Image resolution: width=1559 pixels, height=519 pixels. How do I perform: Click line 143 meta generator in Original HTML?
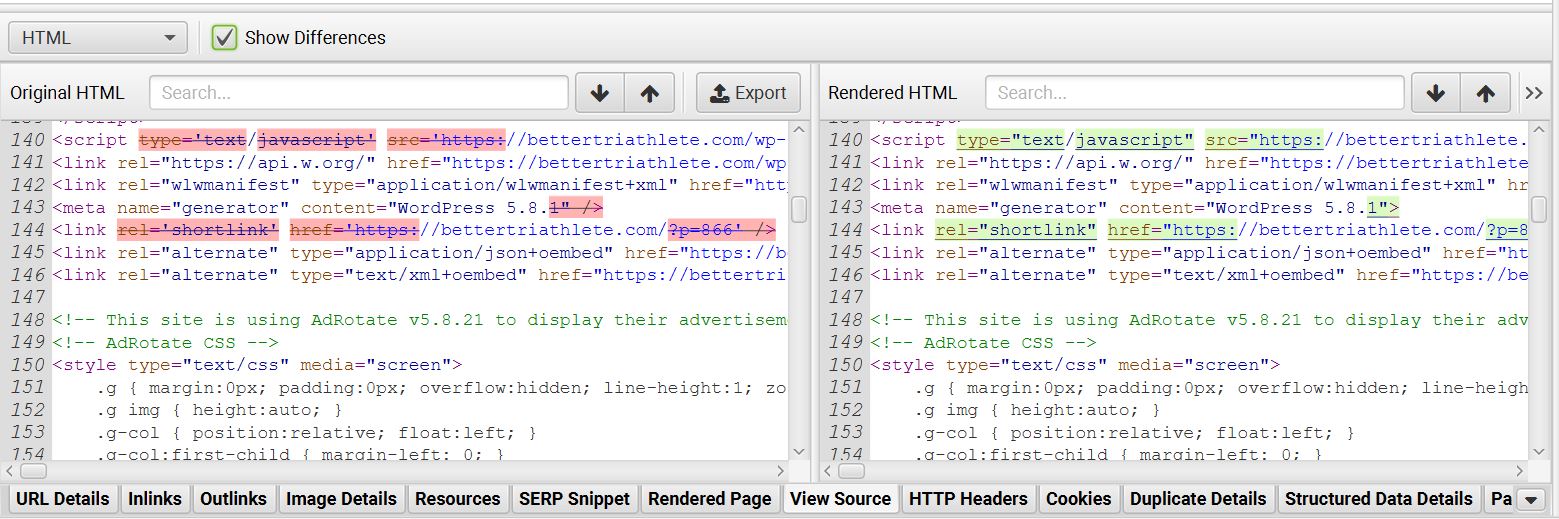328,208
